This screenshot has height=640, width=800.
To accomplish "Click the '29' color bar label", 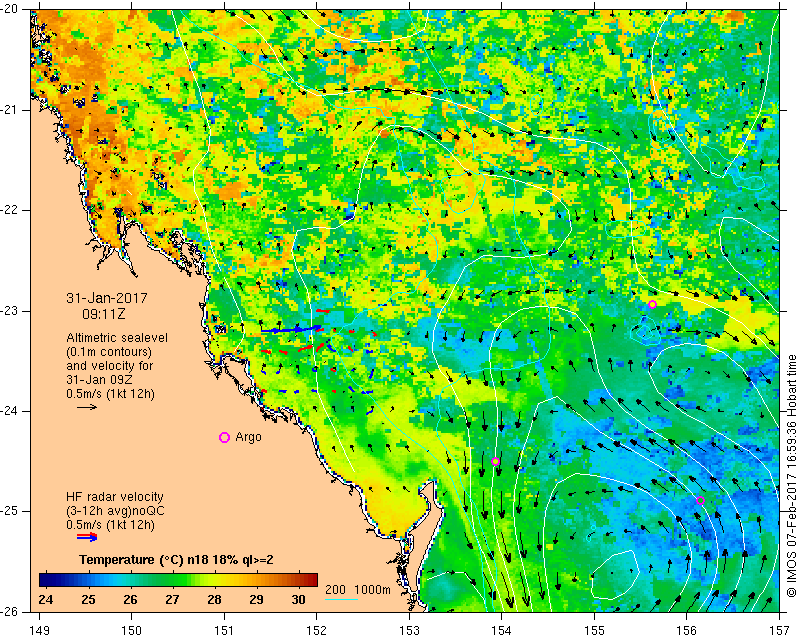I will pyautogui.click(x=257, y=599).
